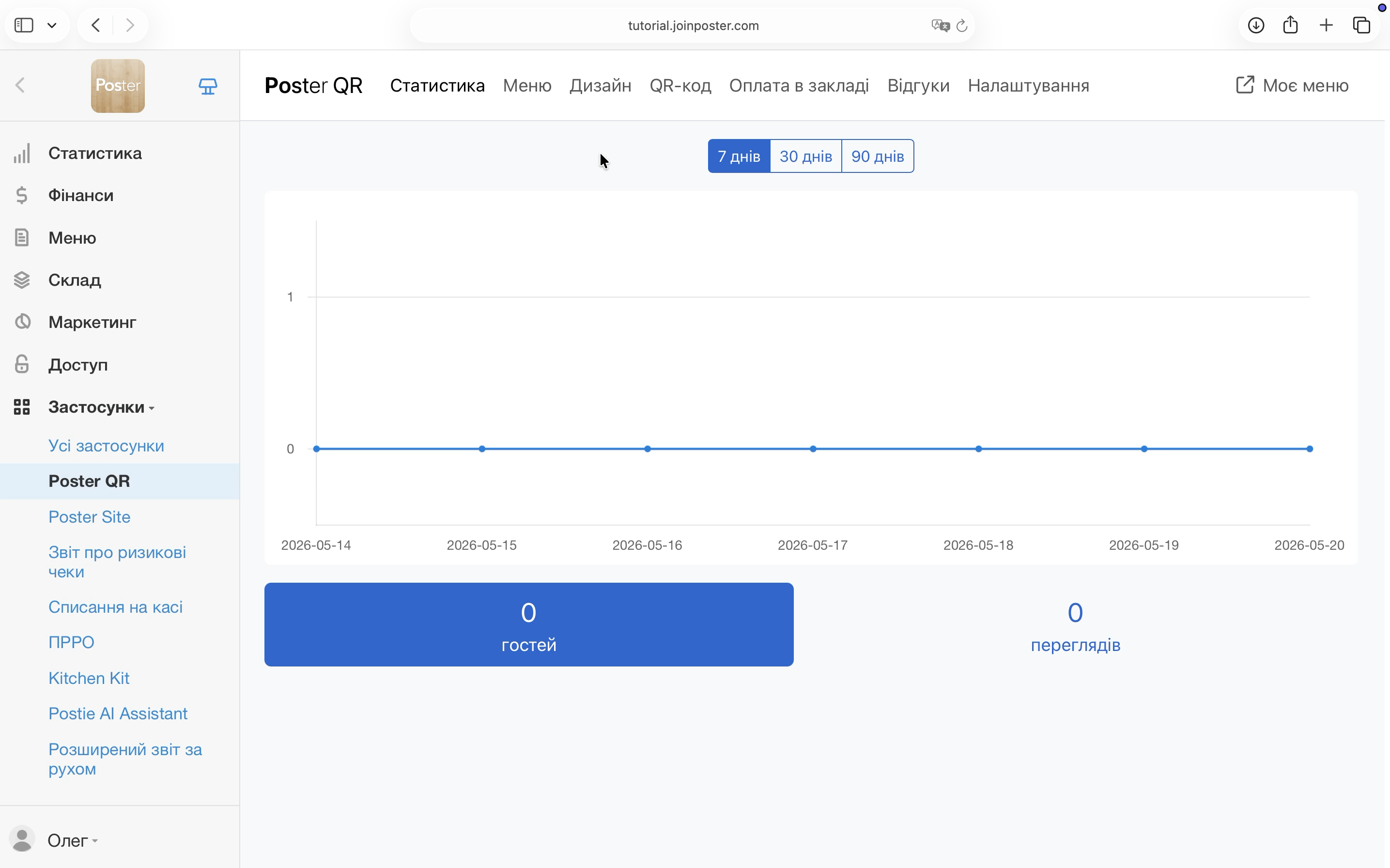Open the sidebar options dropdown chevron
Screen dimensions: 1390x868
click(x=52, y=25)
